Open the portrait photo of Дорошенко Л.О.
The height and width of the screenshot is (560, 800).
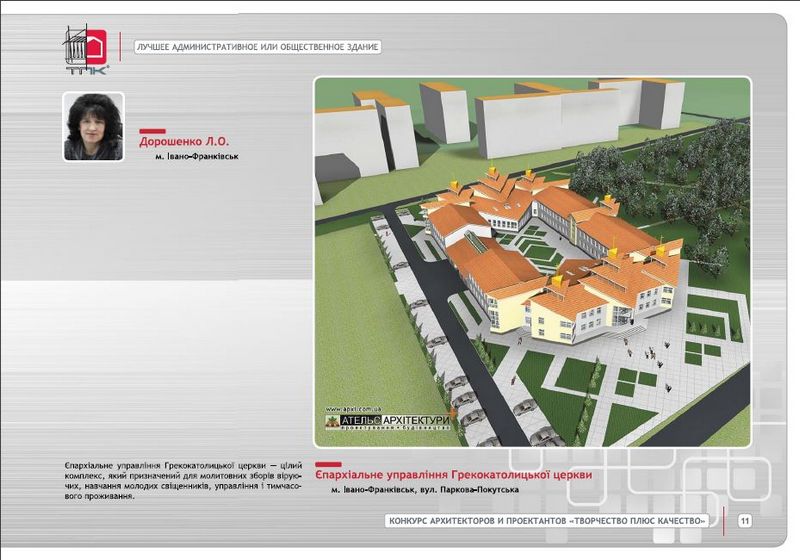[93, 127]
